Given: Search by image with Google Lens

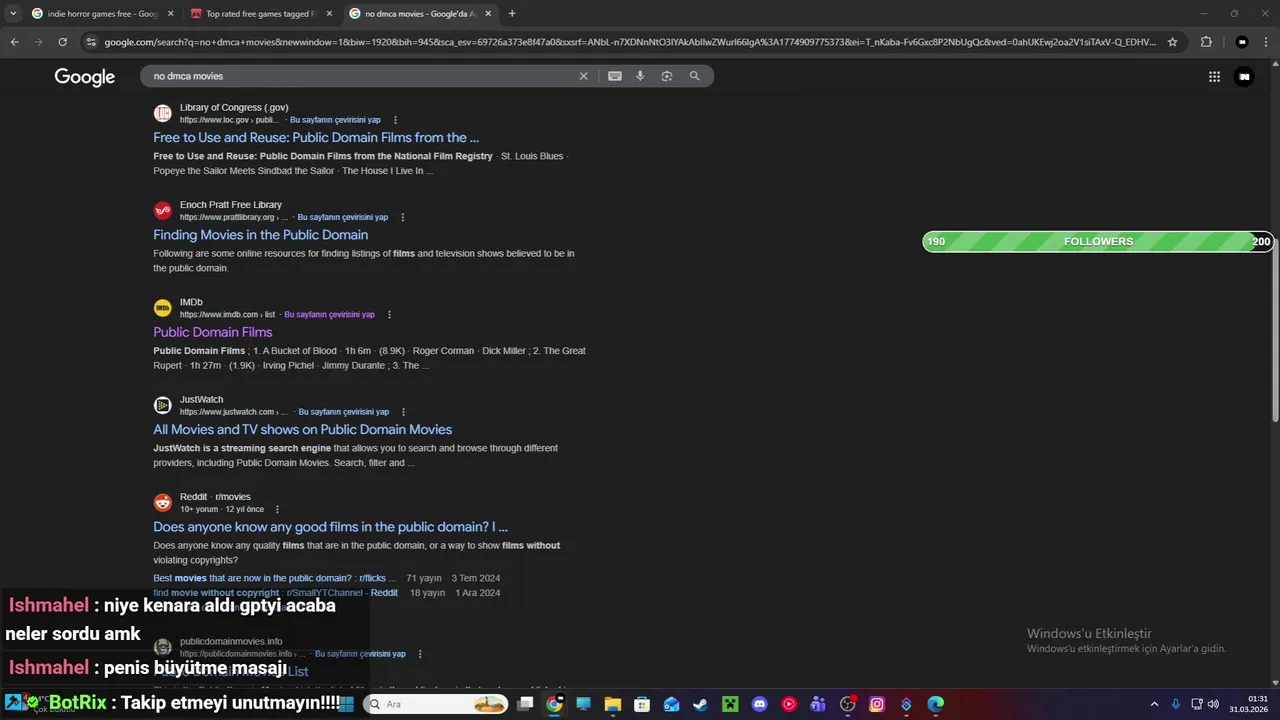Looking at the screenshot, I should point(667,76).
